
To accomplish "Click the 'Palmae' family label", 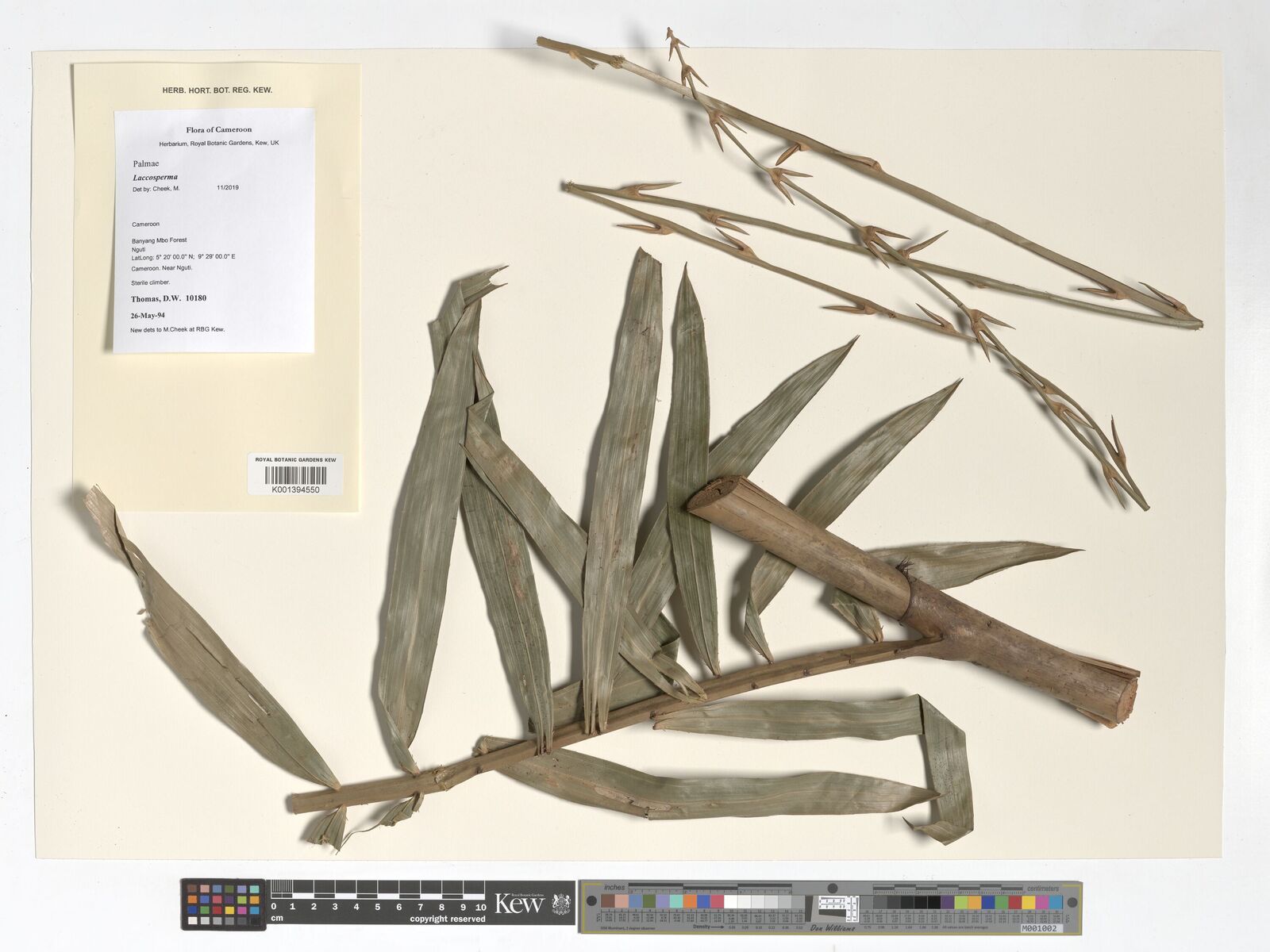I will 146,163.
